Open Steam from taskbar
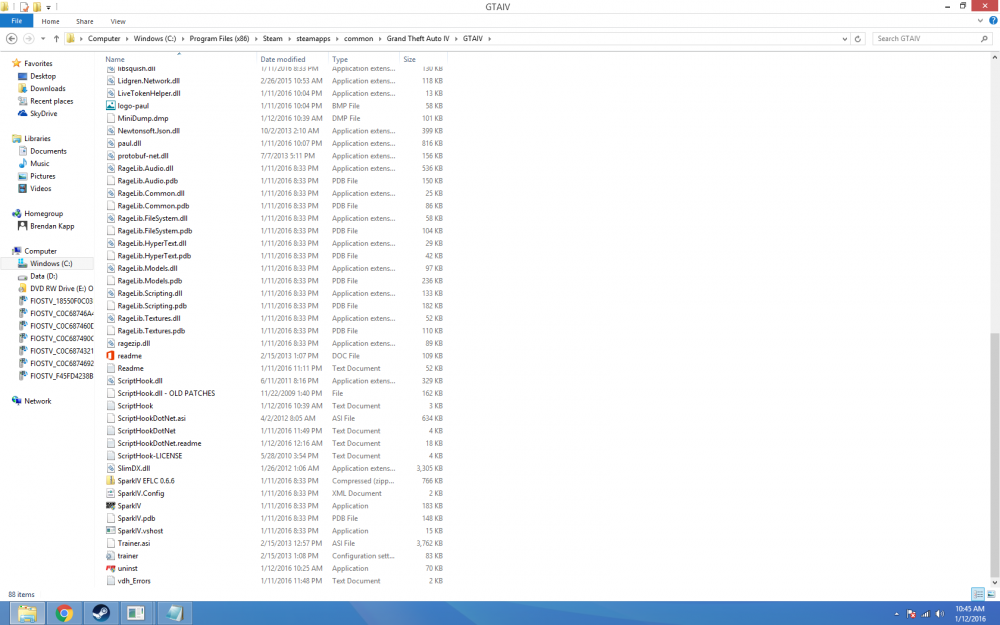 pos(101,614)
